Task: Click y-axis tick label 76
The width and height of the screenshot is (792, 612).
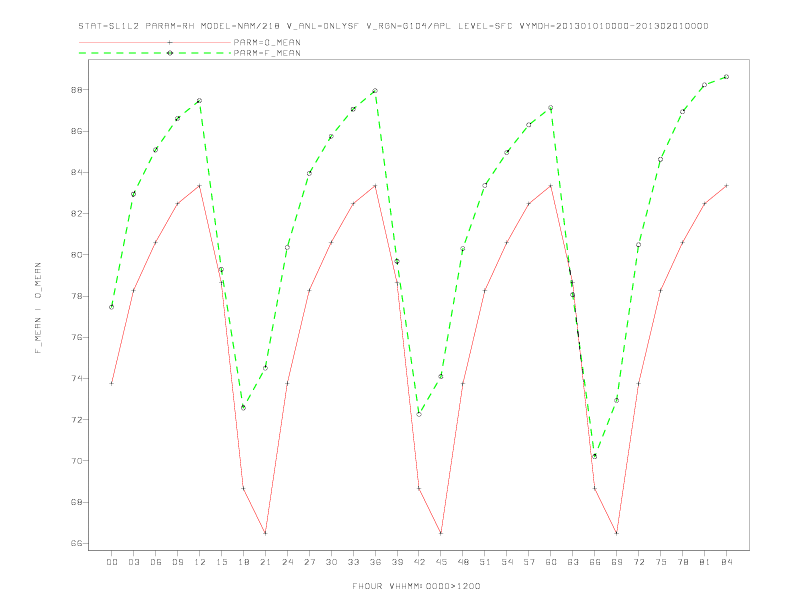Action: [76, 337]
